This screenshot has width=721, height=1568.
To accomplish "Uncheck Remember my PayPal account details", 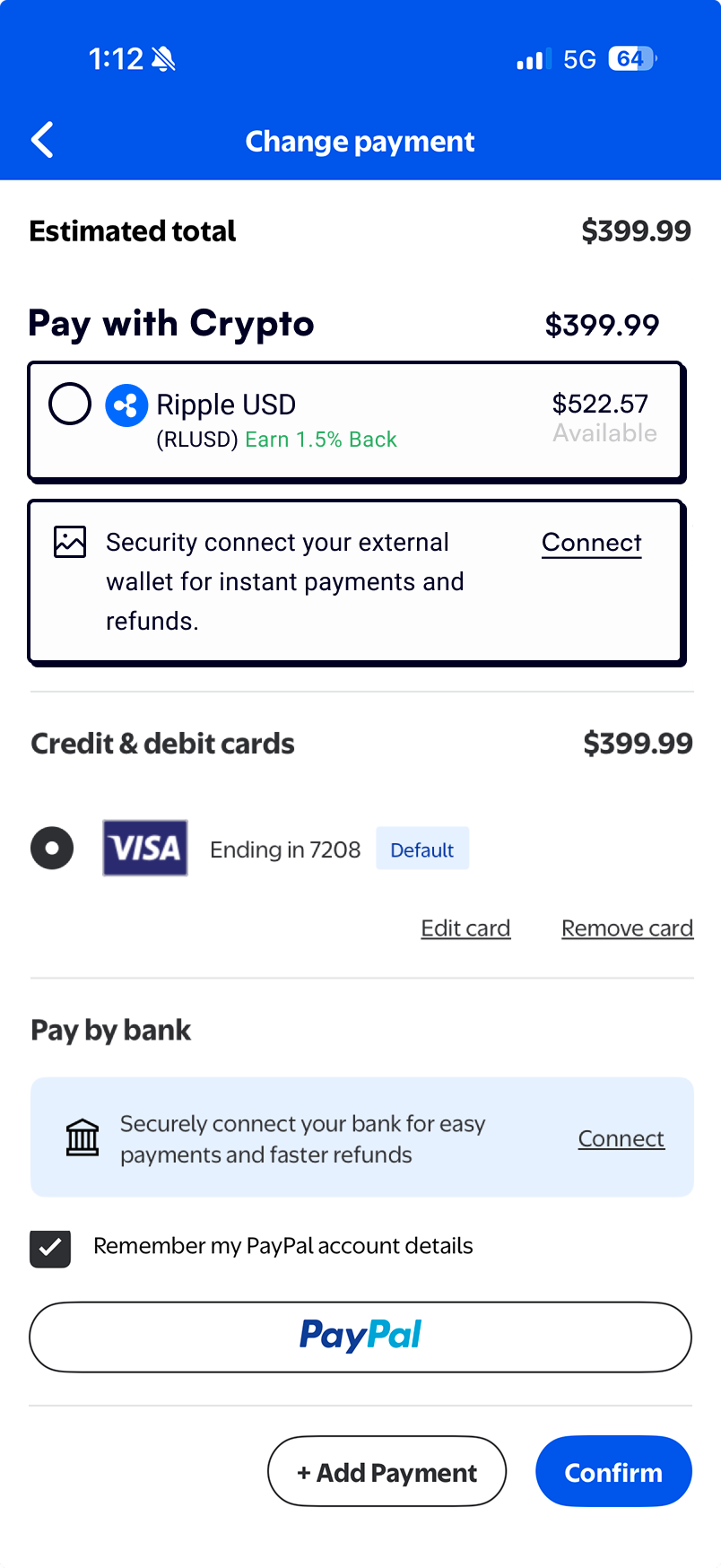I will (x=50, y=1247).
